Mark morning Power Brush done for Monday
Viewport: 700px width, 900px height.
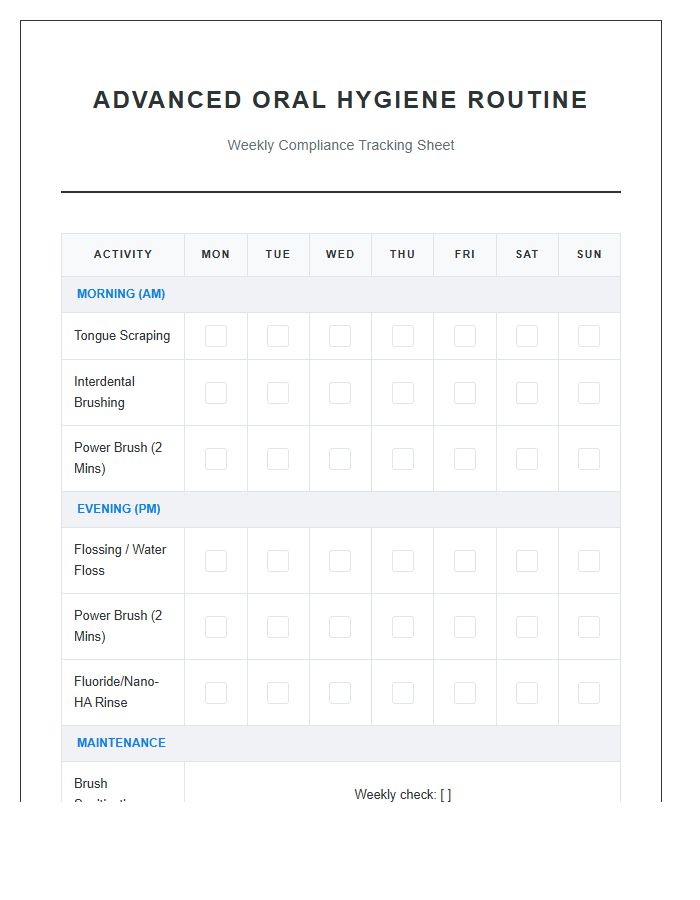tap(216, 459)
